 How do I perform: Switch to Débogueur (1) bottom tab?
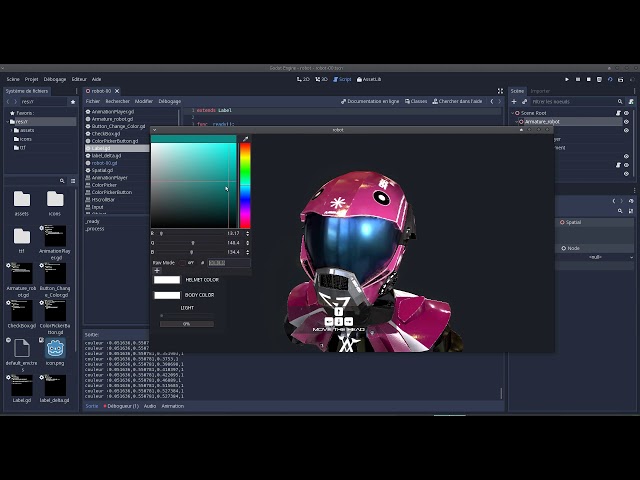click(121, 406)
